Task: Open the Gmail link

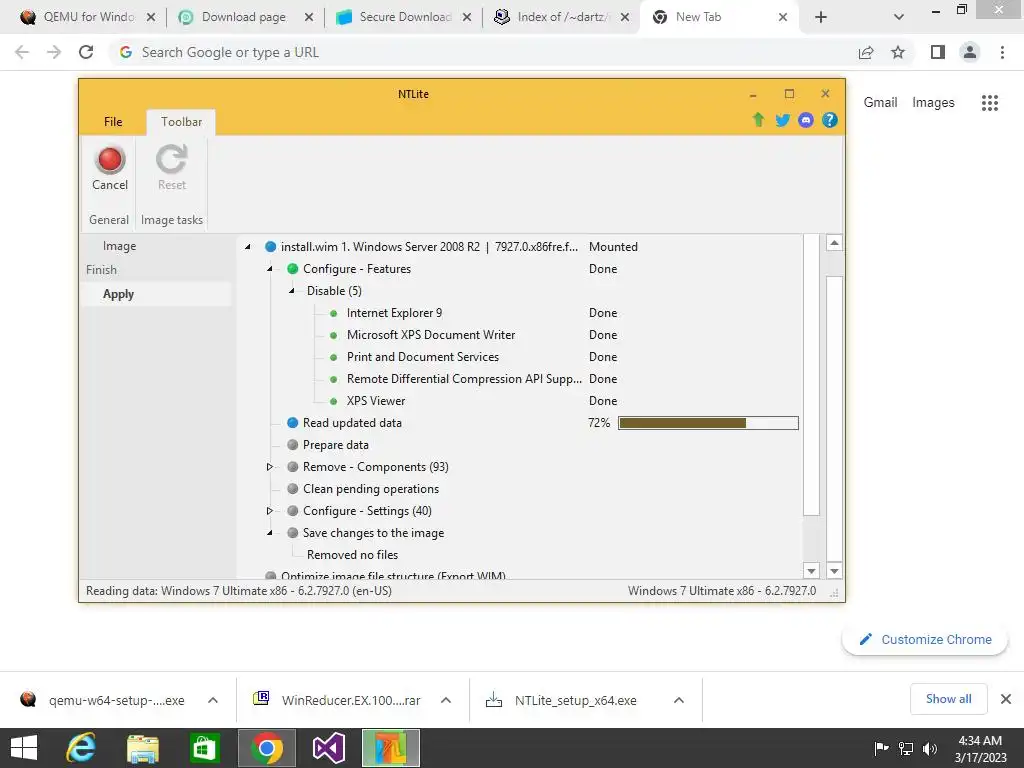Action: coord(880,103)
